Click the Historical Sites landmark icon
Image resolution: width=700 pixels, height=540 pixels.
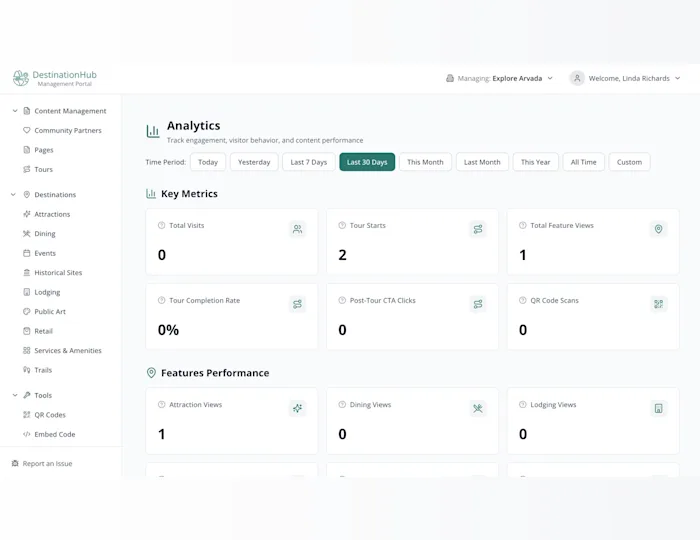pyautogui.click(x=27, y=273)
